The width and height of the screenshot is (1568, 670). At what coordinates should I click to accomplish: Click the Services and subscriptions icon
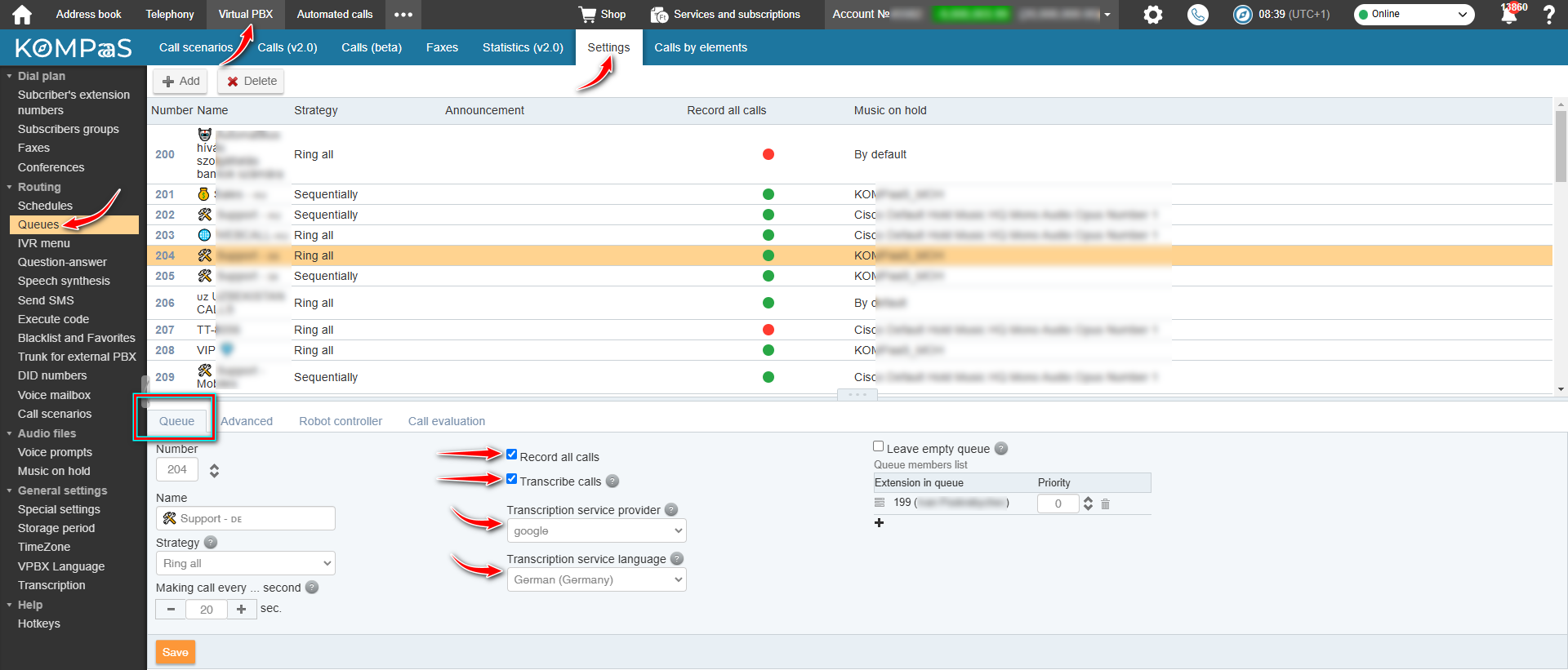pyautogui.click(x=659, y=15)
